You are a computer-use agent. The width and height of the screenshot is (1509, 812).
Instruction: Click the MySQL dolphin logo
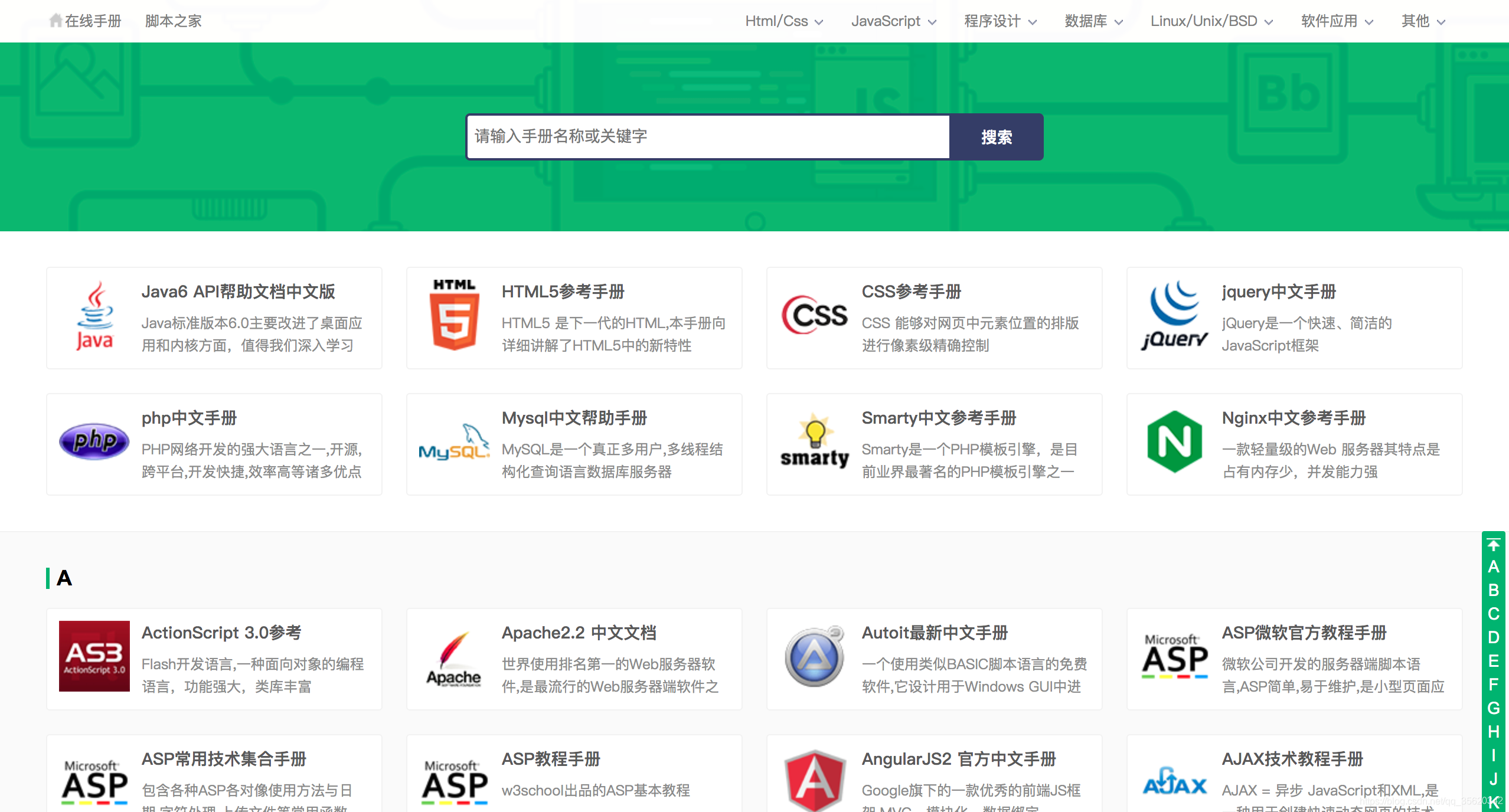pyautogui.click(x=454, y=442)
